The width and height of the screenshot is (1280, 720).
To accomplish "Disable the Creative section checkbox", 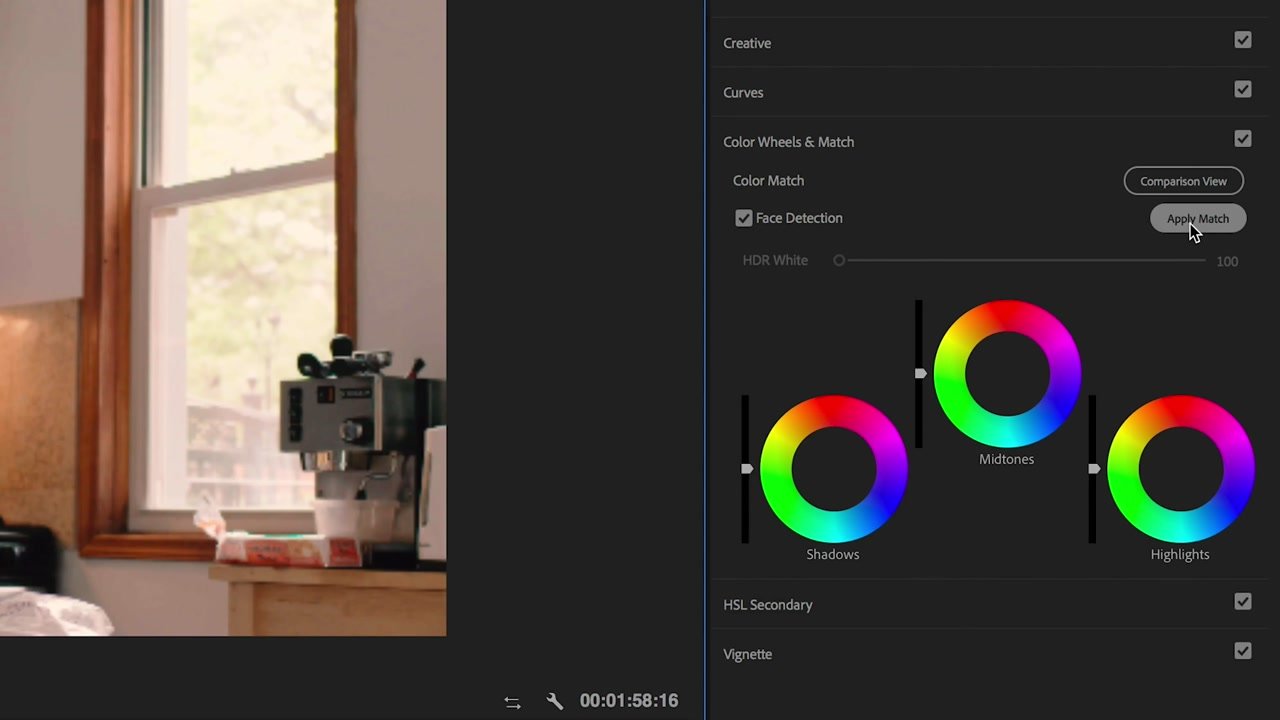I will pos(1243,40).
